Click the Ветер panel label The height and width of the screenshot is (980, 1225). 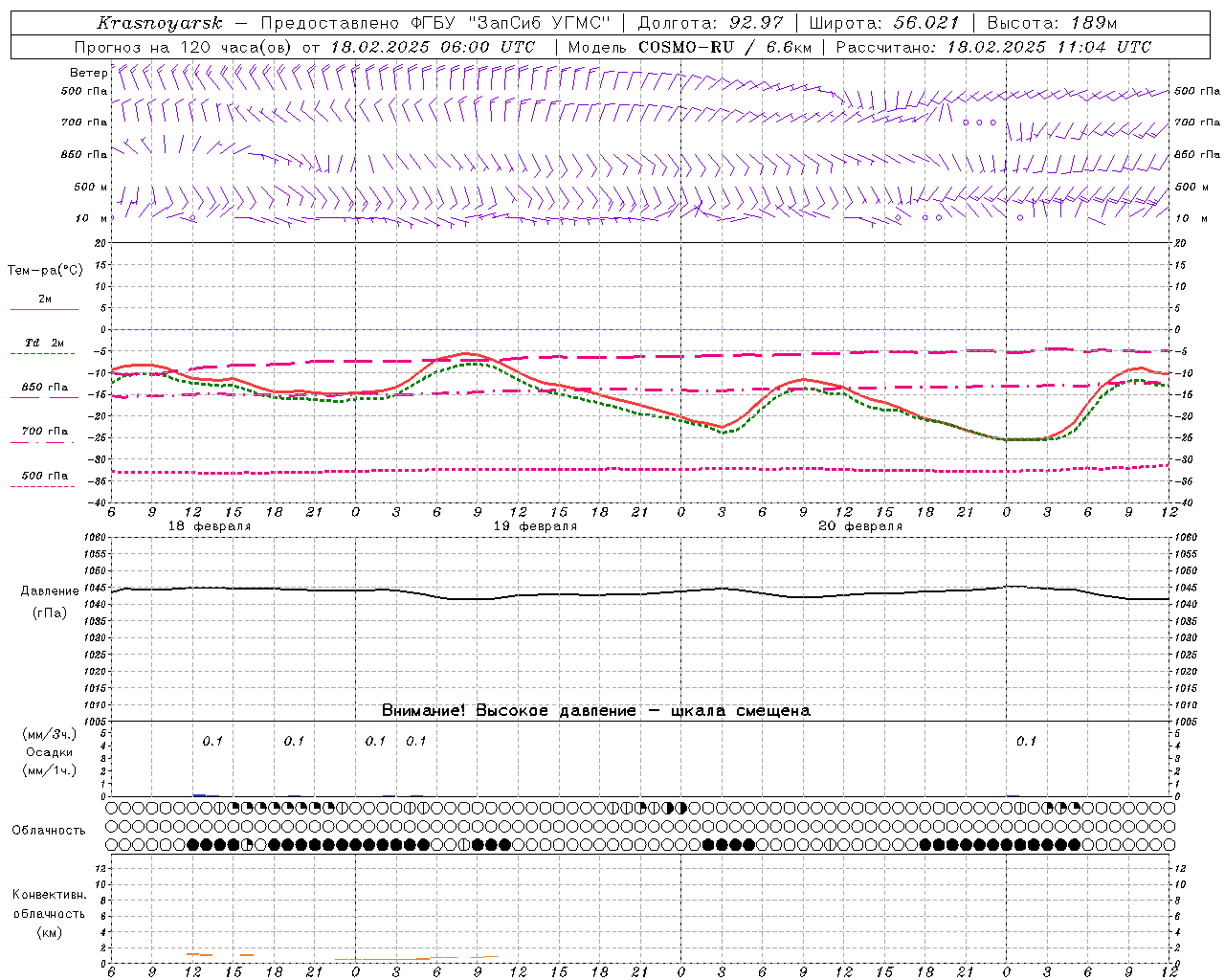pyautogui.click(x=88, y=73)
